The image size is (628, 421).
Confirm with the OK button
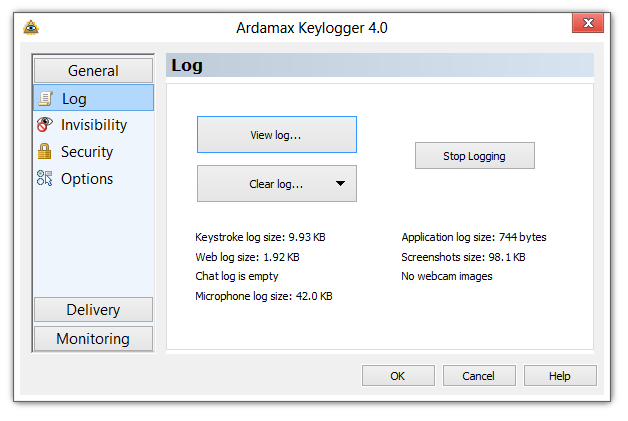pos(398,375)
